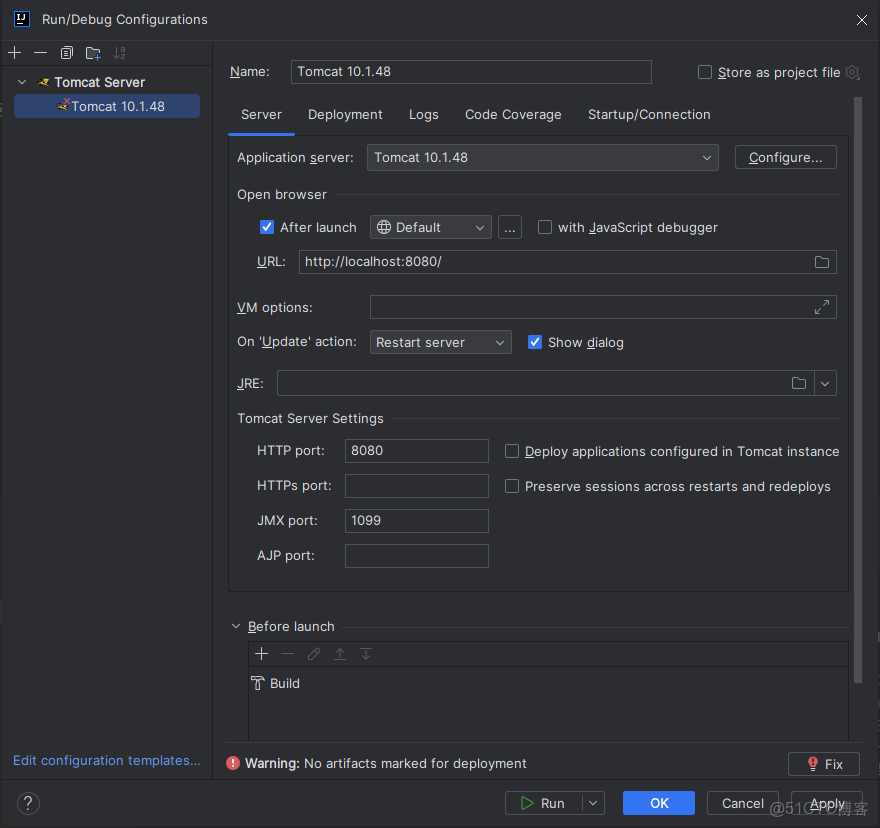Click the HTTPs port field
This screenshot has height=828, width=880.
click(x=416, y=486)
